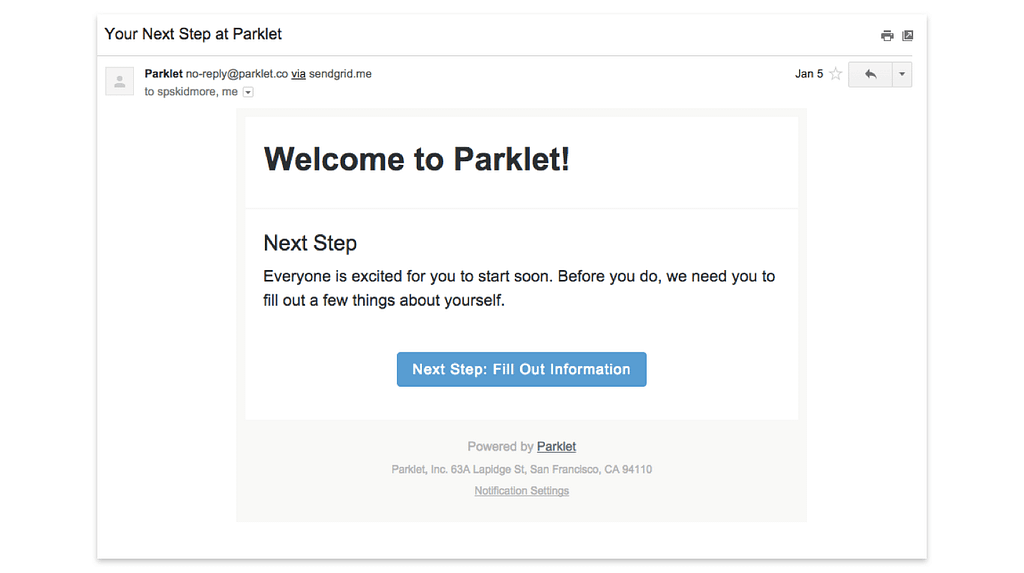
Task: Click the 'Everyone is excited' body paragraph
Action: point(518,288)
